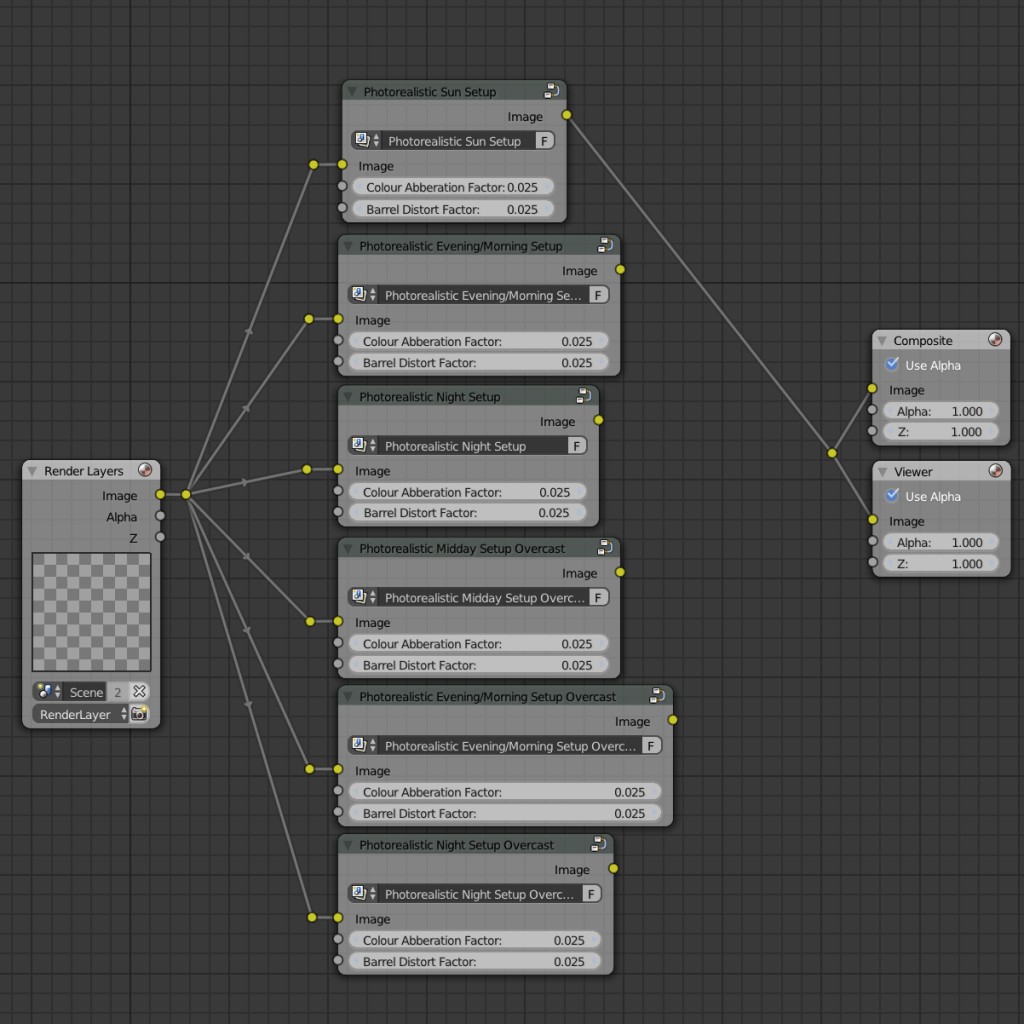Toggle fake user F on Photorealistic Evening/Morning Setup
Image resolution: width=1024 pixels, height=1024 pixels.
pos(598,295)
